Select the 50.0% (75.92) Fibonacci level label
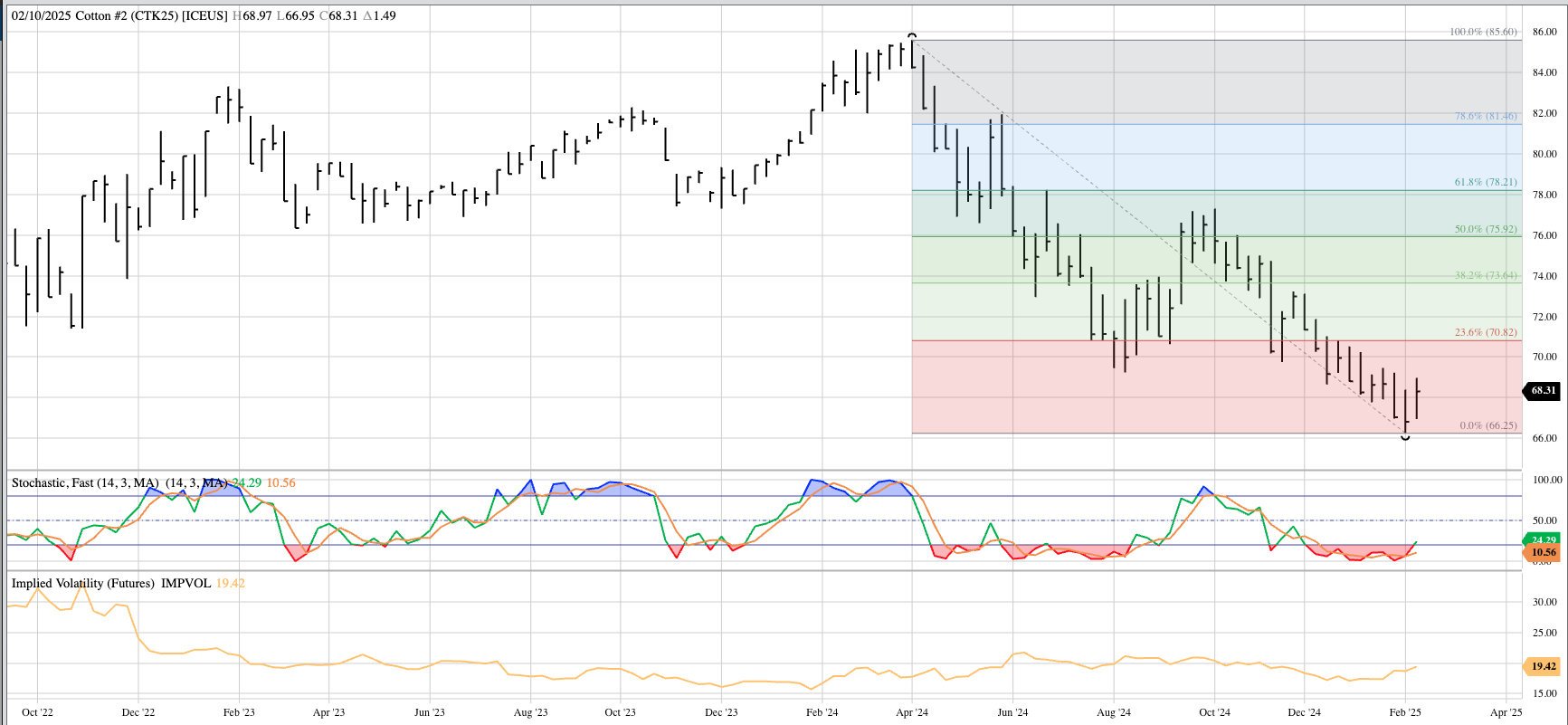Screen dimensions: 1568x725 click(1486, 229)
